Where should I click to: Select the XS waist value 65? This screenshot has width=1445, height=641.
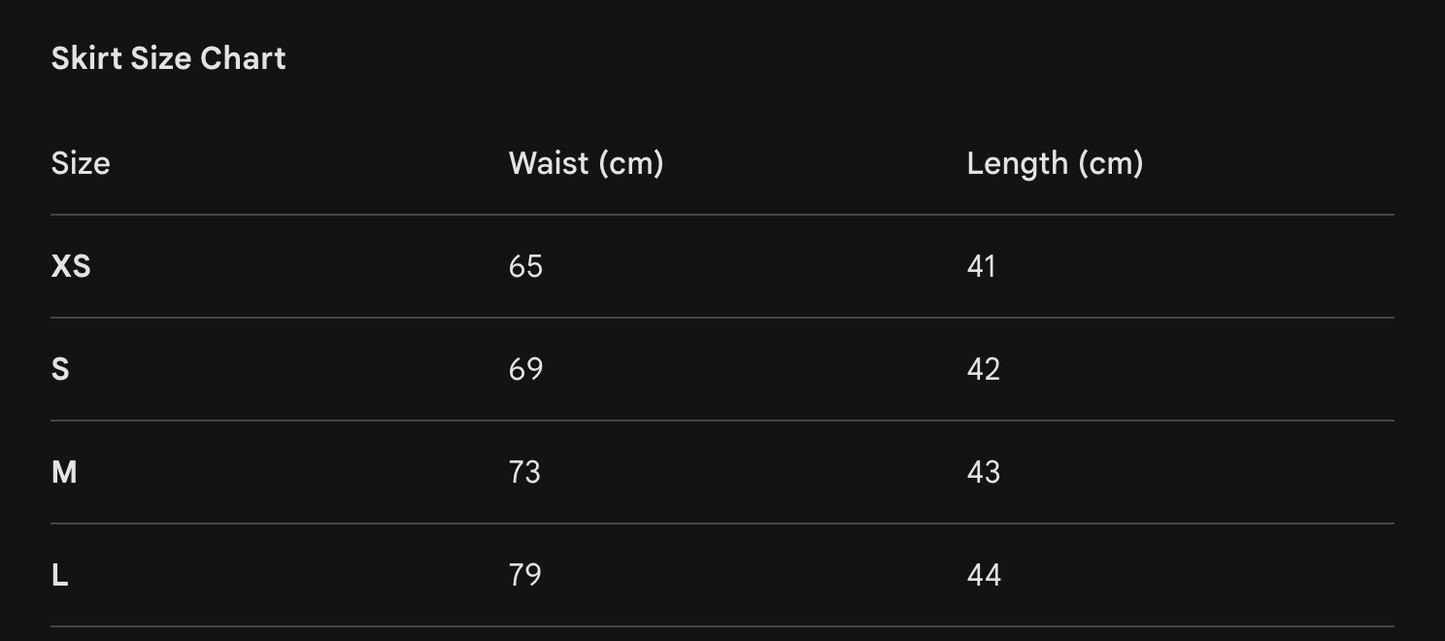pos(526,266)
